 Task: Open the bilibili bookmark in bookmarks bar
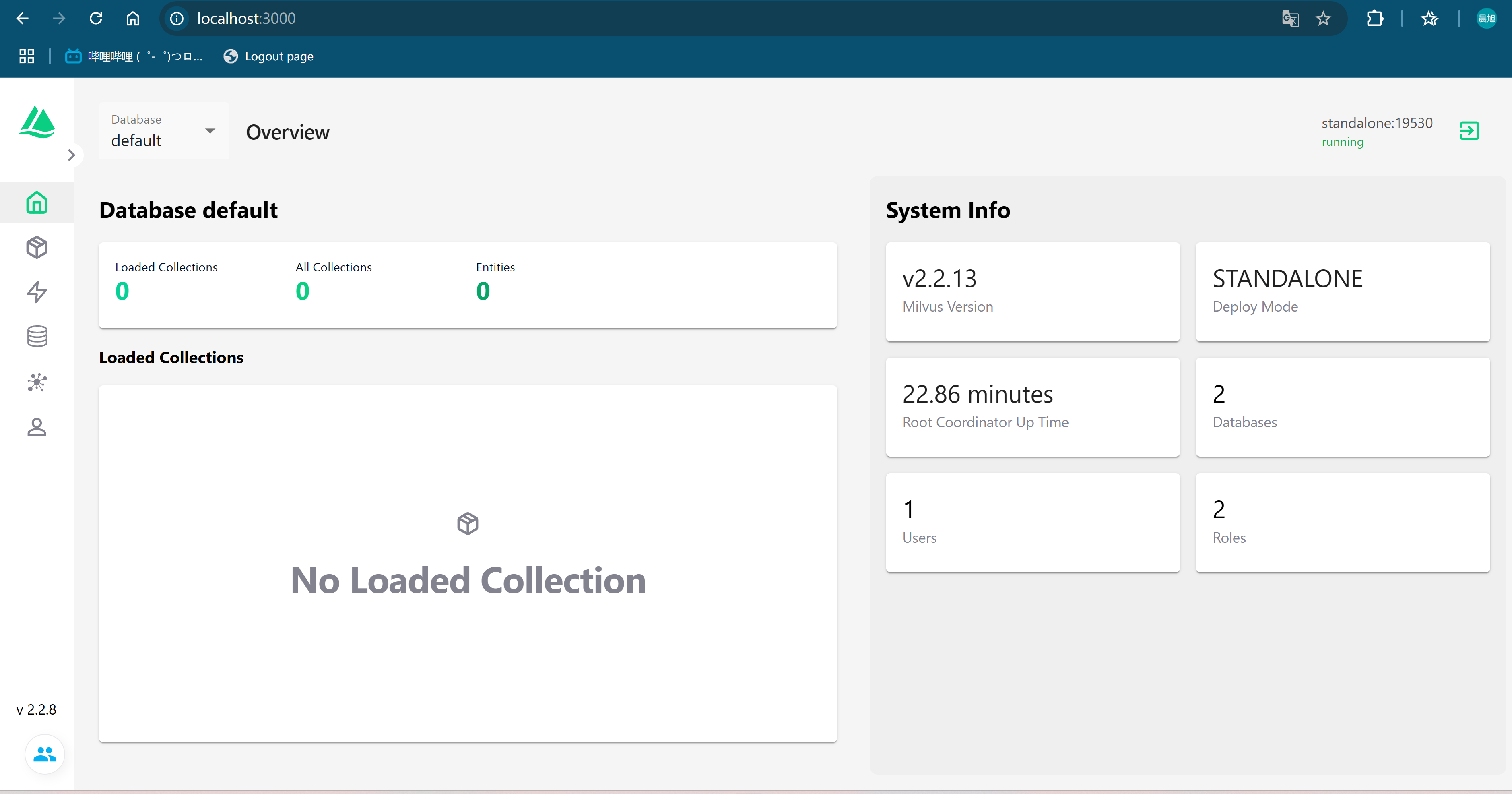pyautogui.click(x=134, y=56)
